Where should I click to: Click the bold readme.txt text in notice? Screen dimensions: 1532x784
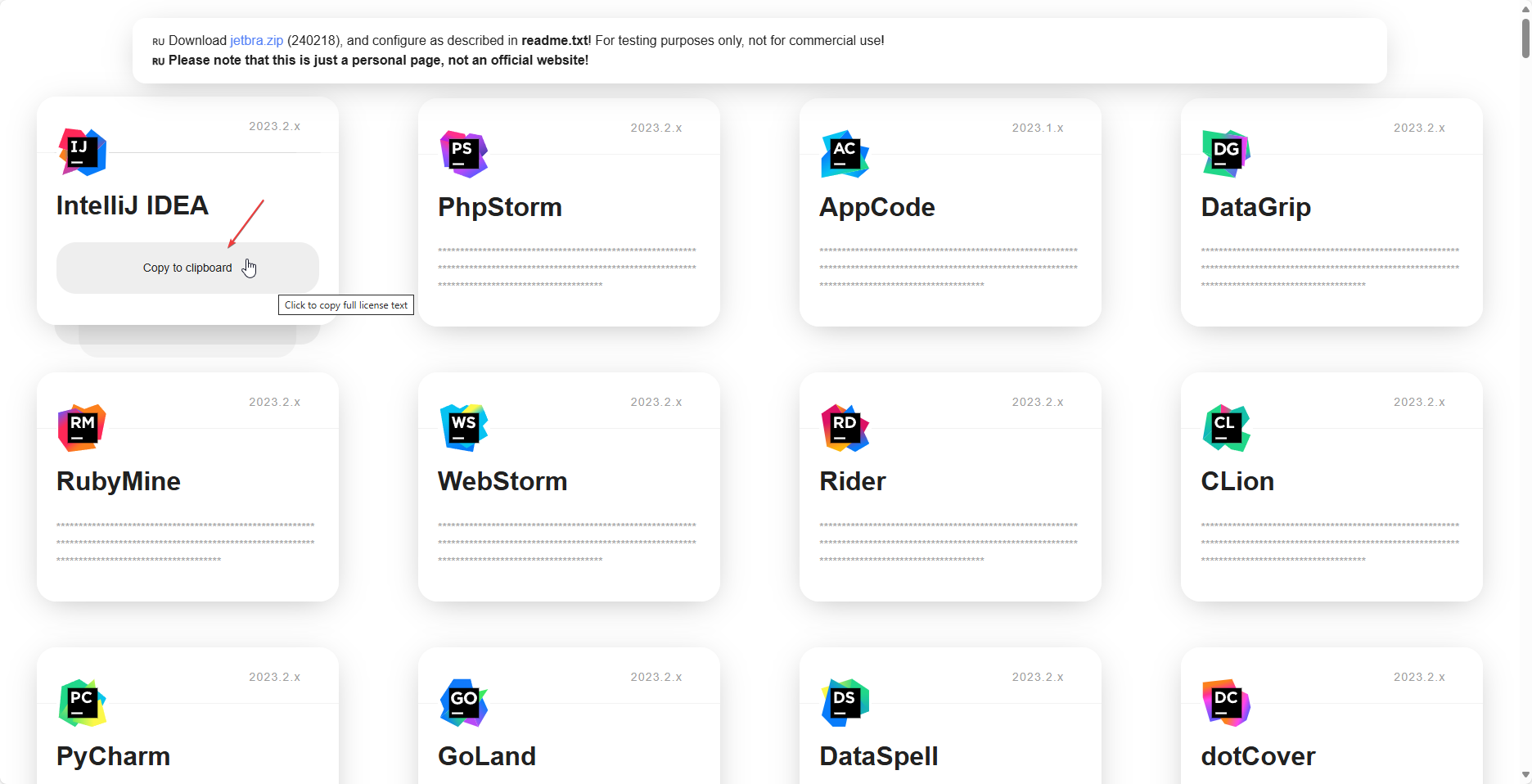click(554, 40)
